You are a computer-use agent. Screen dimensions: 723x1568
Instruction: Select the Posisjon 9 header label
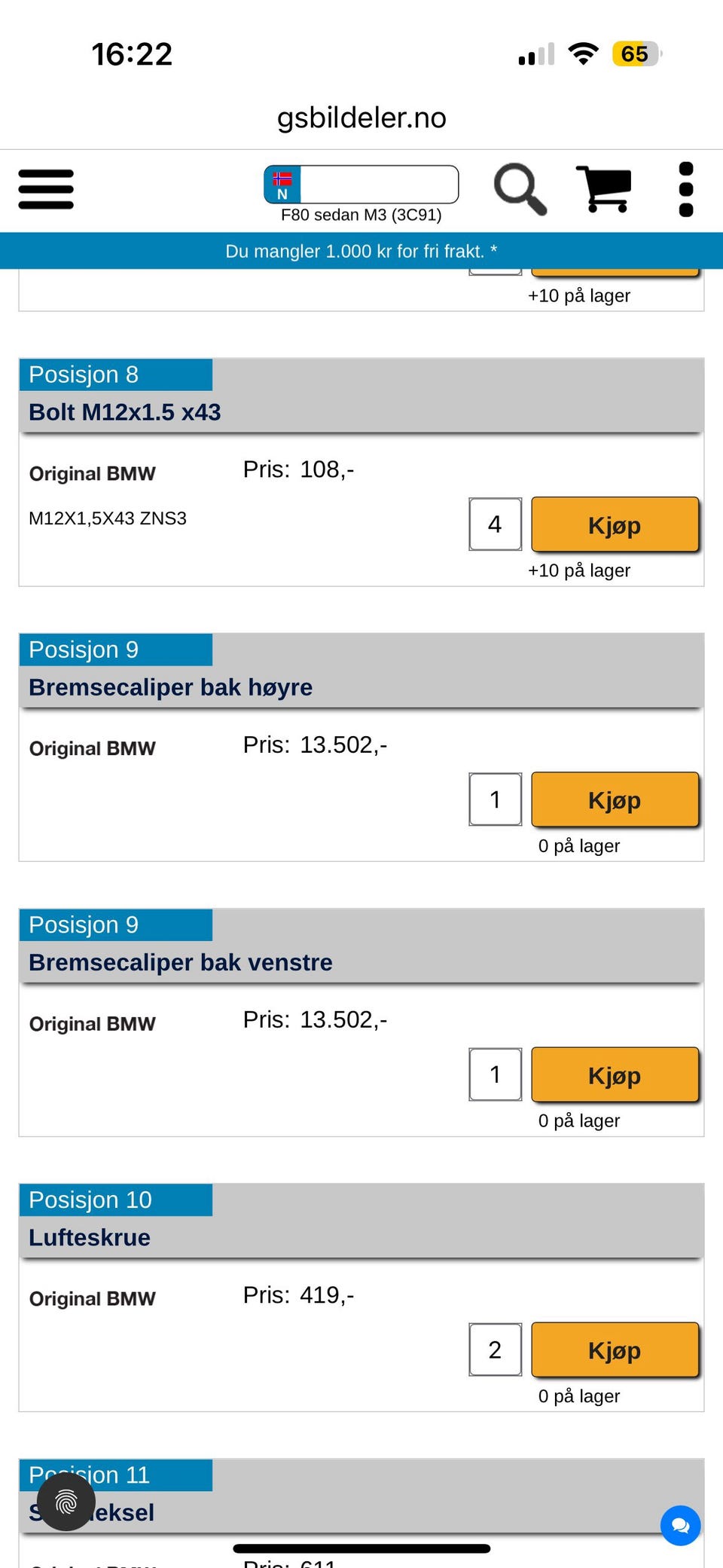[83, 649]
